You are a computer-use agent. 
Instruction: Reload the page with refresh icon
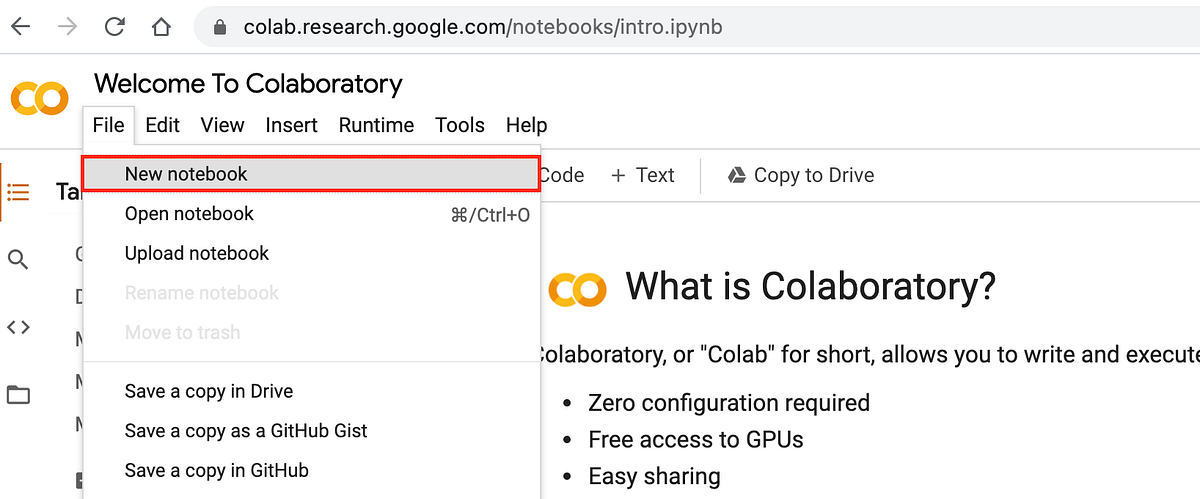coord(114,27)
